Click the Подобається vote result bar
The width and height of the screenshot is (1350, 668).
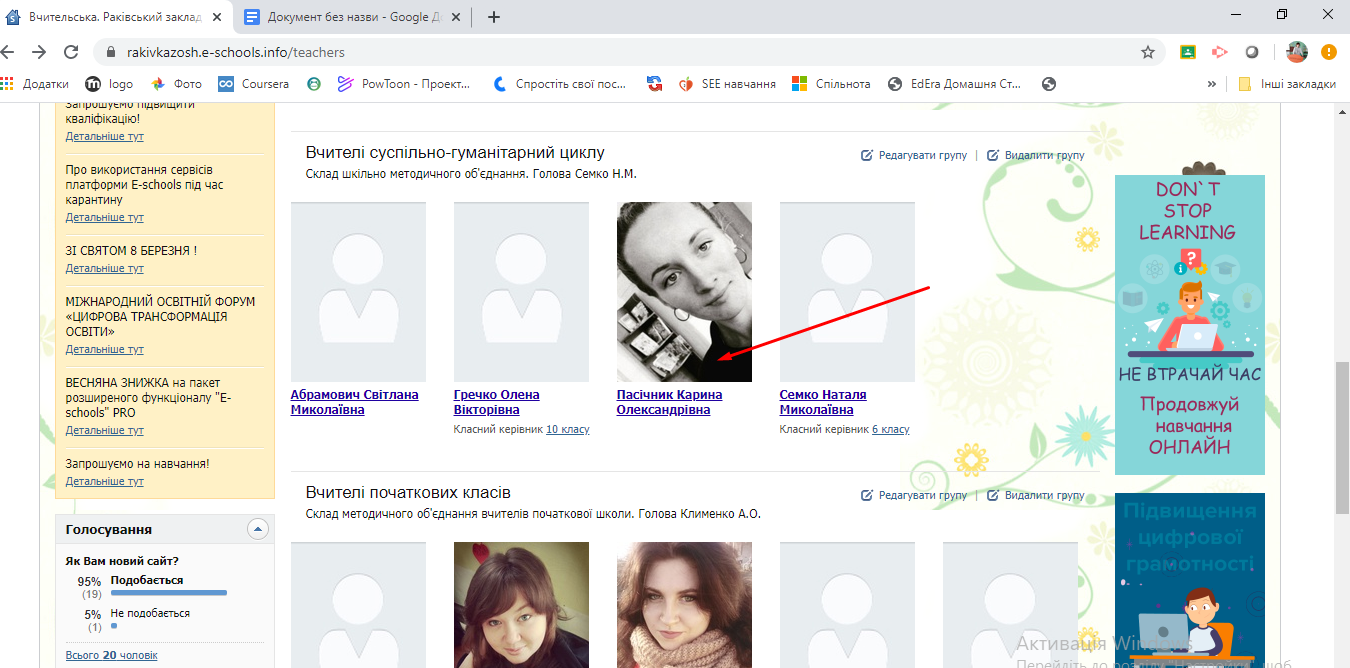(168, 593)
